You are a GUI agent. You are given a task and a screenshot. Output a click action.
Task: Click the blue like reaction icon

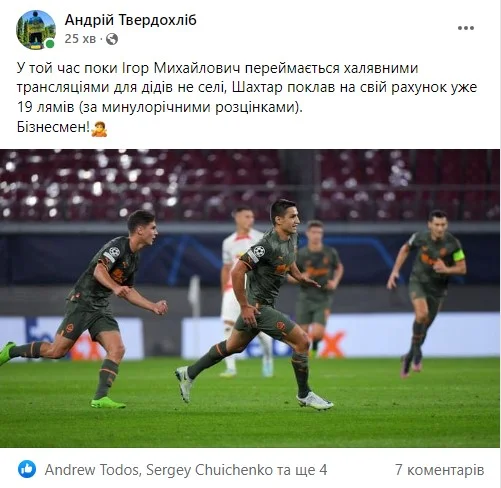(x=27, y=469)
